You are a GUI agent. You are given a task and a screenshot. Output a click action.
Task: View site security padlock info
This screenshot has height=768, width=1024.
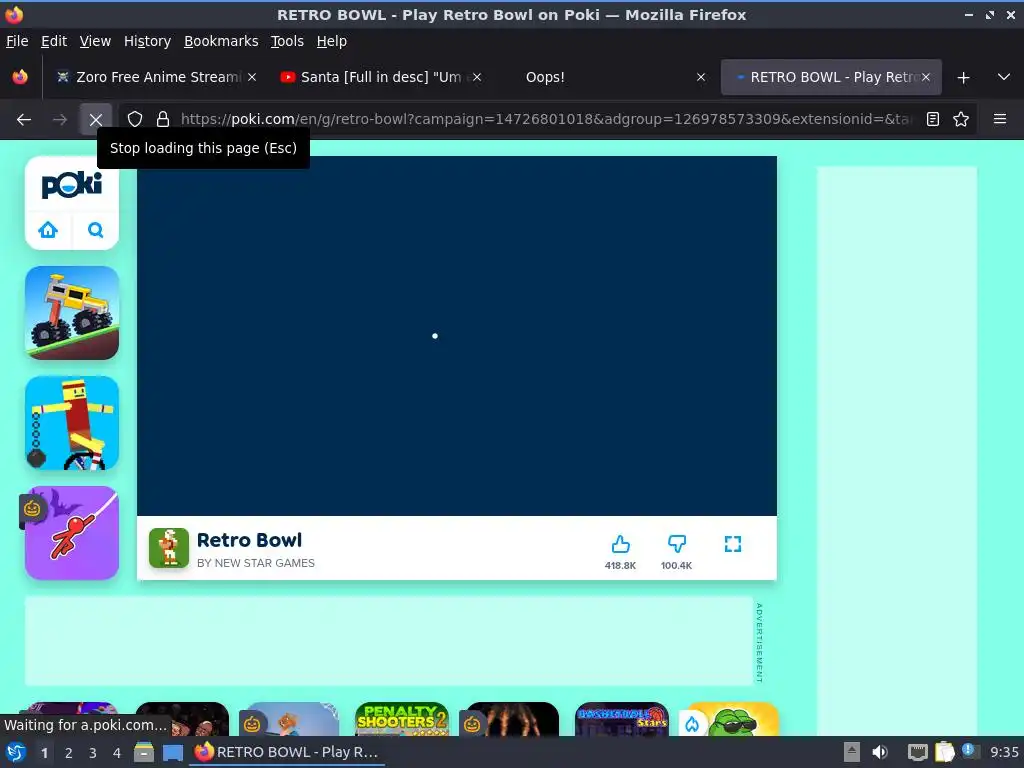(163, 120)
